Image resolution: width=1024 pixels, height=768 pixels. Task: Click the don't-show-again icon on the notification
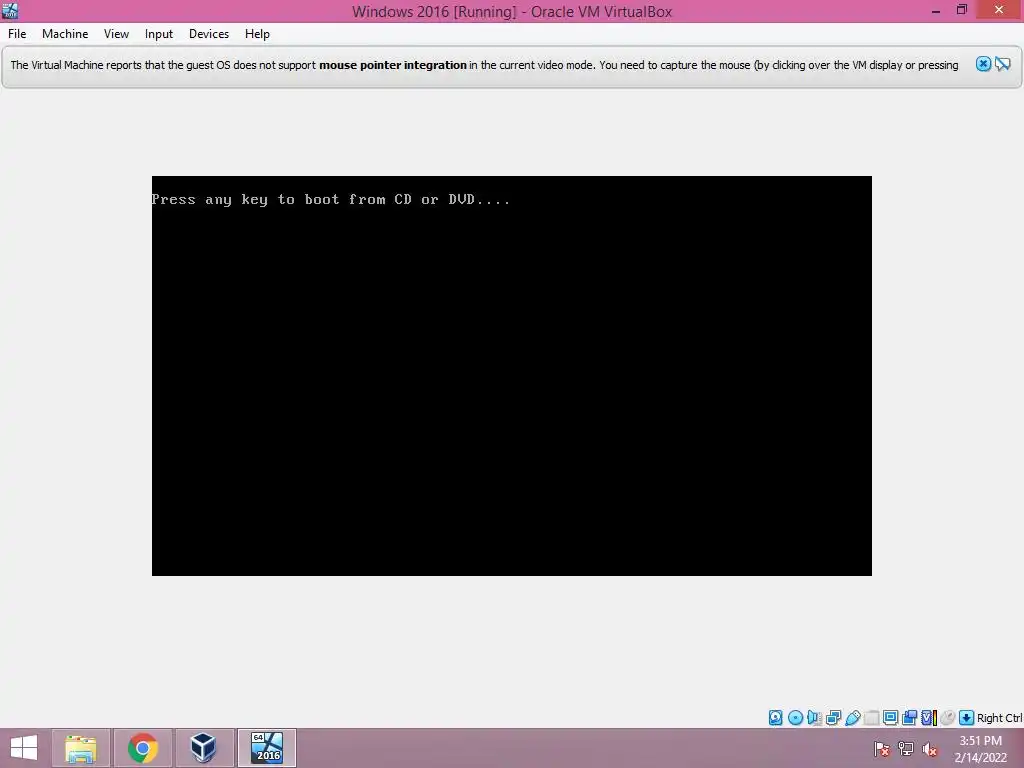pyautogui.click(x=1003, y=64)
